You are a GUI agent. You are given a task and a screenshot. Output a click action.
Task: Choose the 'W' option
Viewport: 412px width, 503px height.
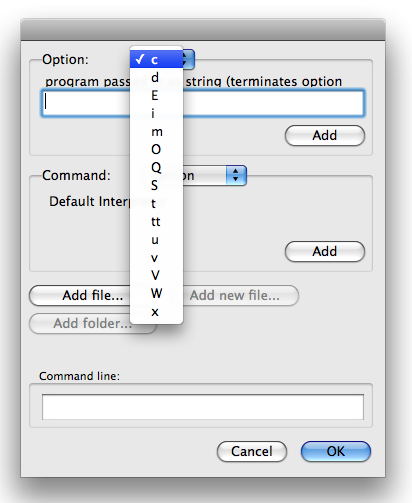pyautogui.click(x=156, y=293)
